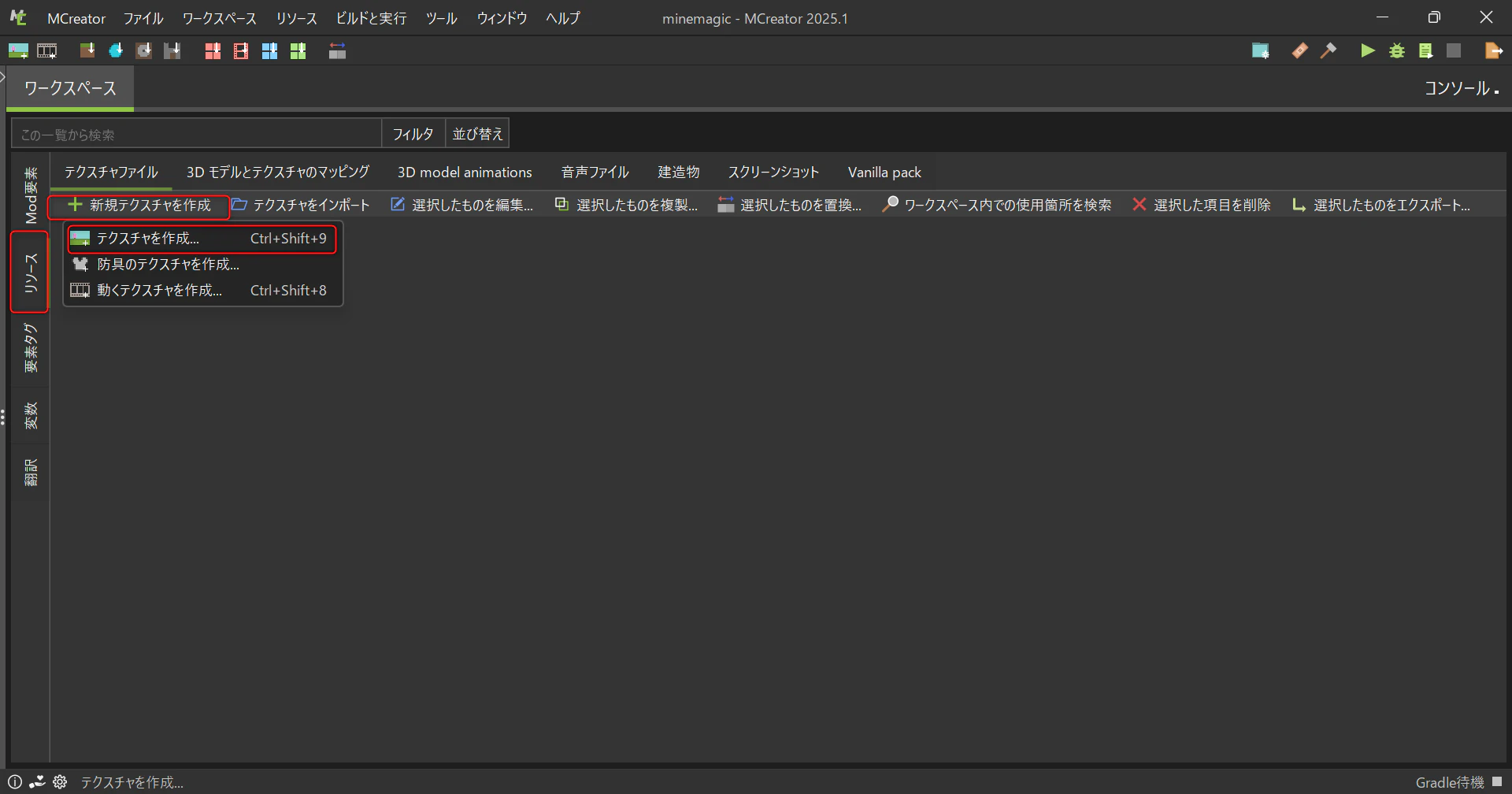
Task: Click 選択した項目を削除 button
Action: pos(1202,206)
